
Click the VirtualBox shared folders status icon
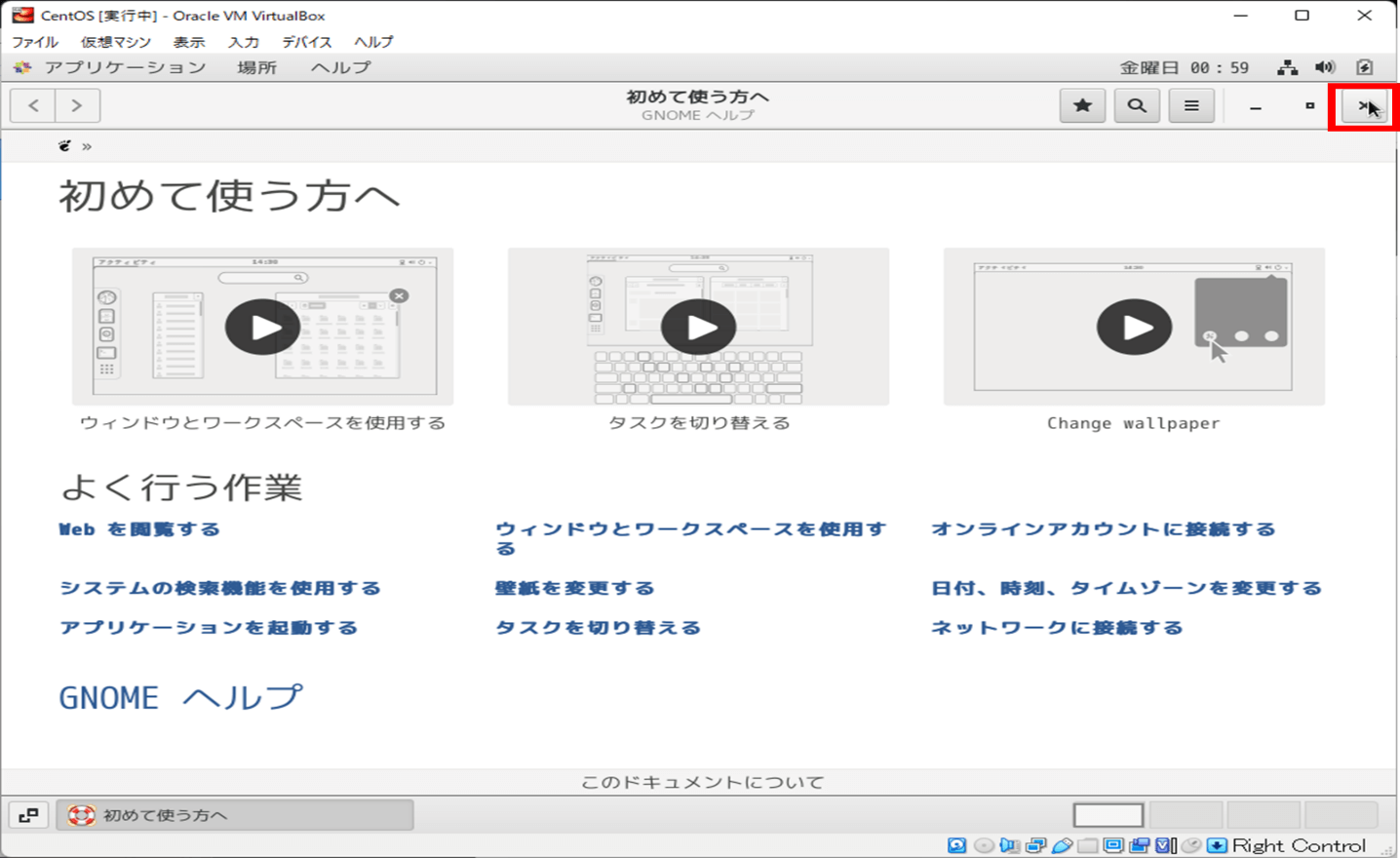1087,845
